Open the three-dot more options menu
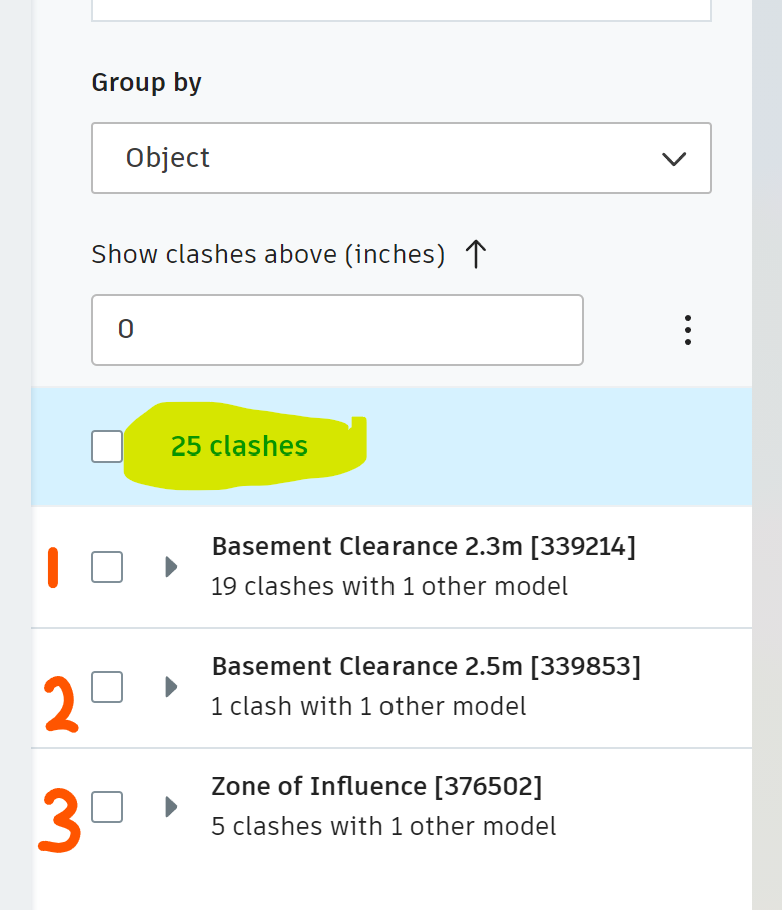The height and width of the screenshot is (910, 782). [x=688, y=330]
